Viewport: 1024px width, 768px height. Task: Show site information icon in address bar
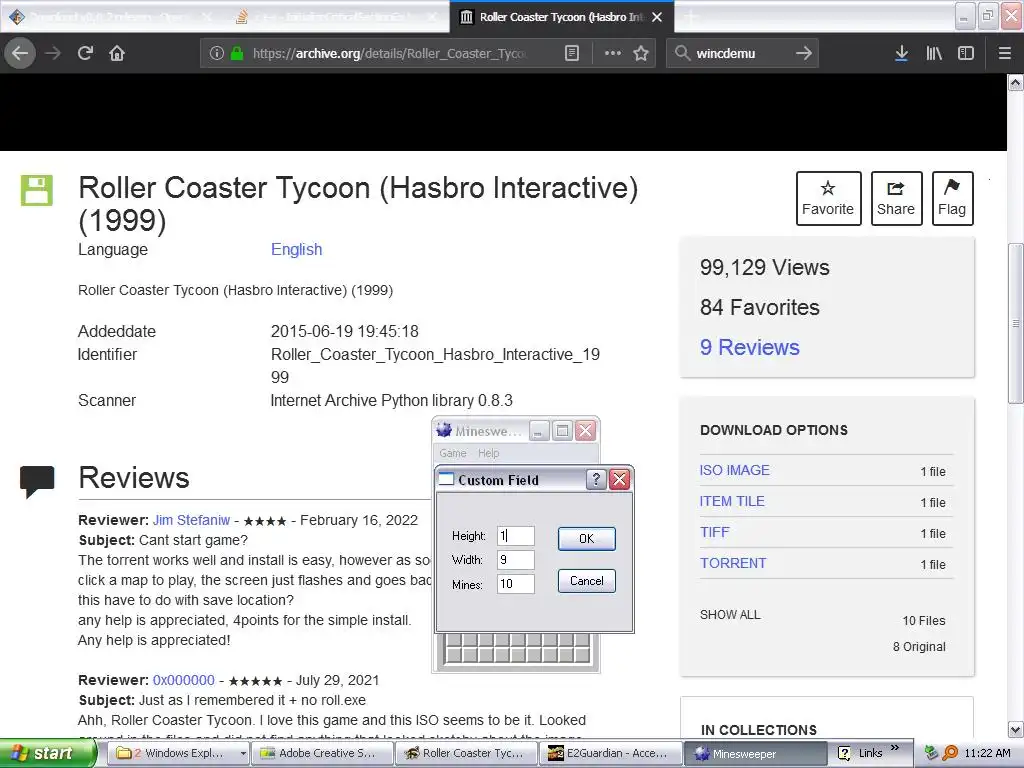217,53
